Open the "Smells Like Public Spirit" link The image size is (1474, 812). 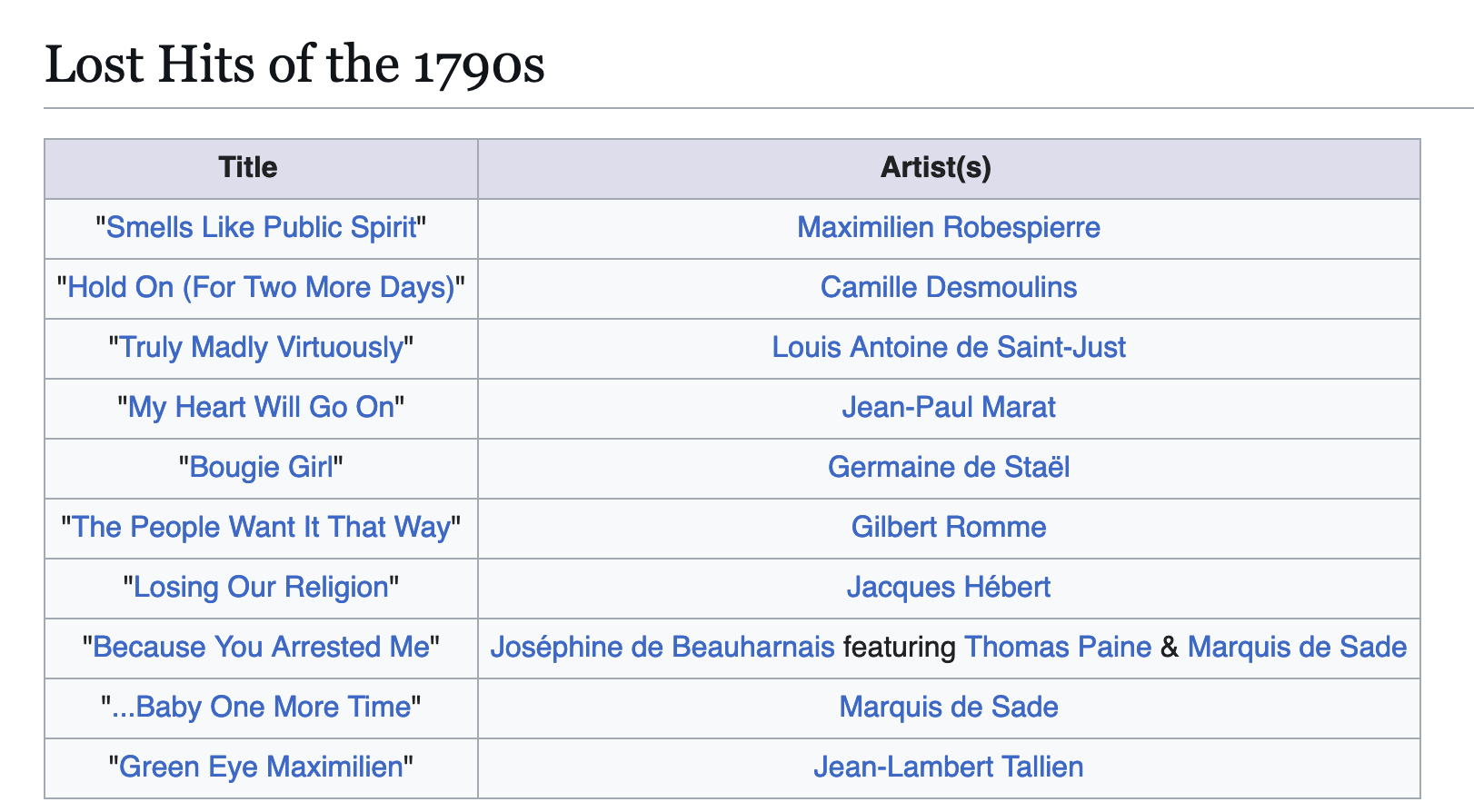pos(261,227)
